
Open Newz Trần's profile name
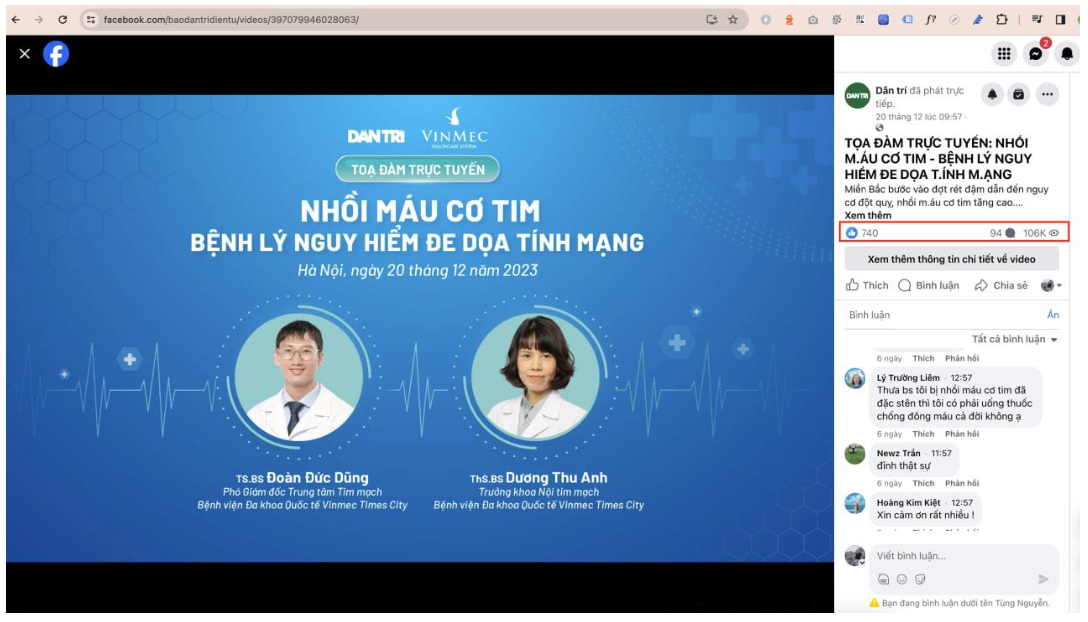(898, 453)
